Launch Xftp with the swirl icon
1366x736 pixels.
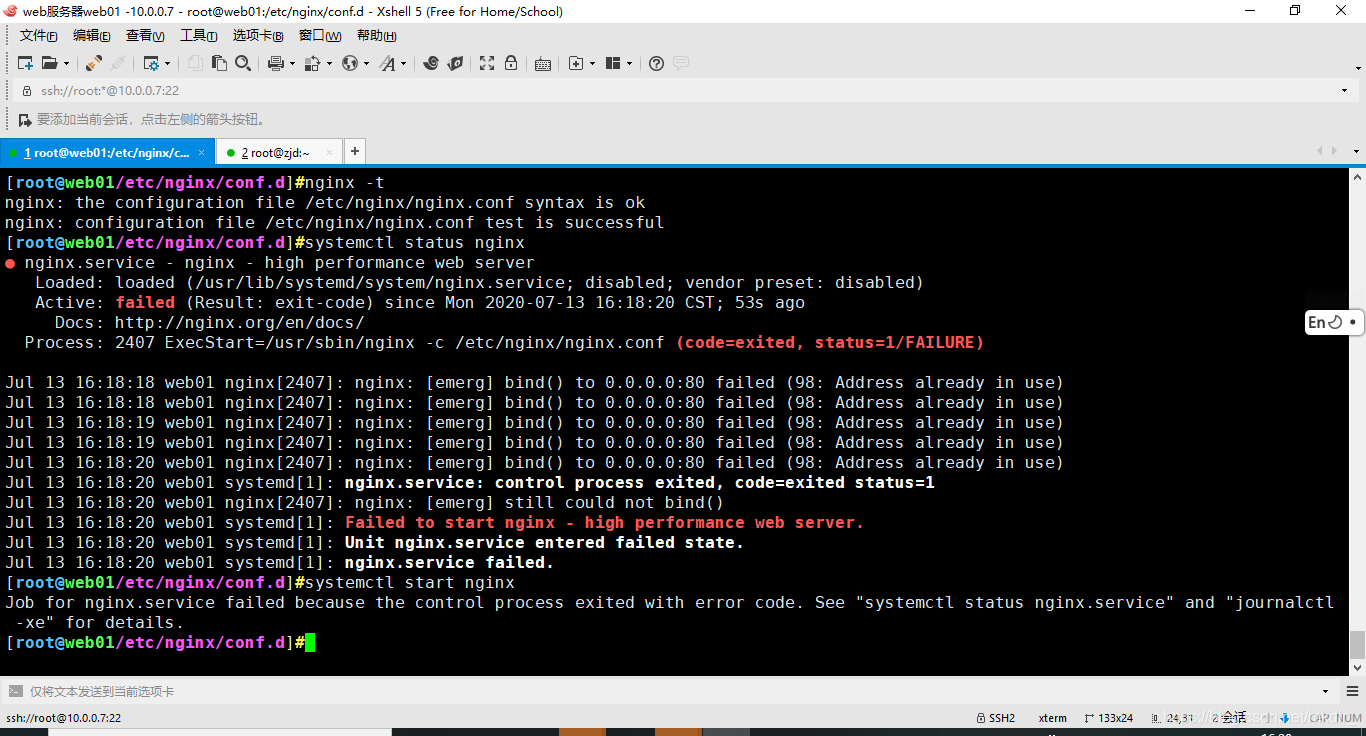click(431, 63)
